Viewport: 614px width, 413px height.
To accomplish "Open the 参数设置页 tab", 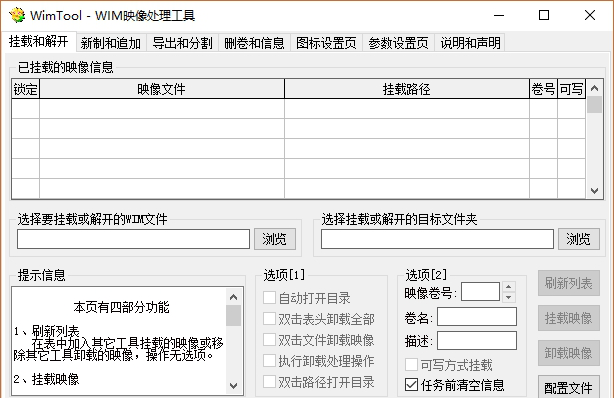I will click(398, 43).
